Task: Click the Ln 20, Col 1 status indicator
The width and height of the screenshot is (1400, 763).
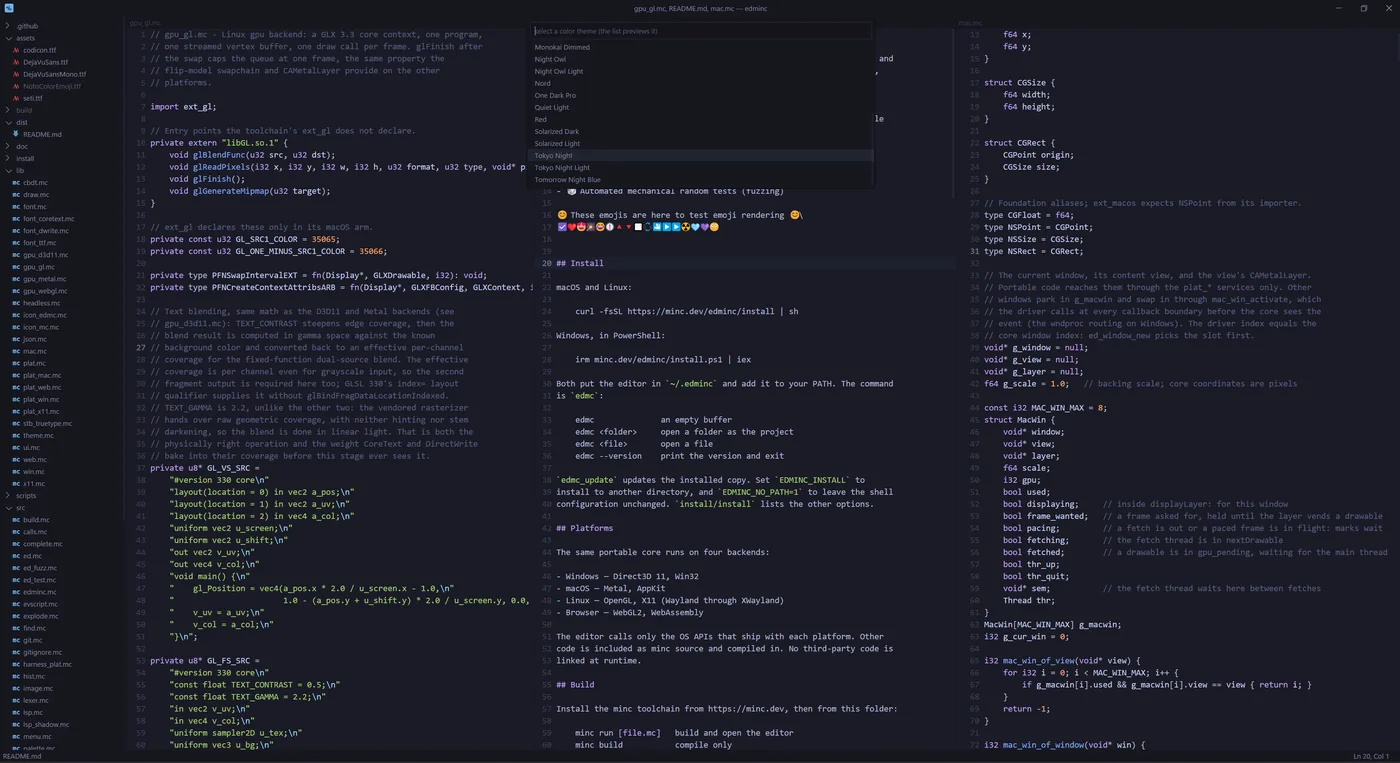Action: 1370,756
